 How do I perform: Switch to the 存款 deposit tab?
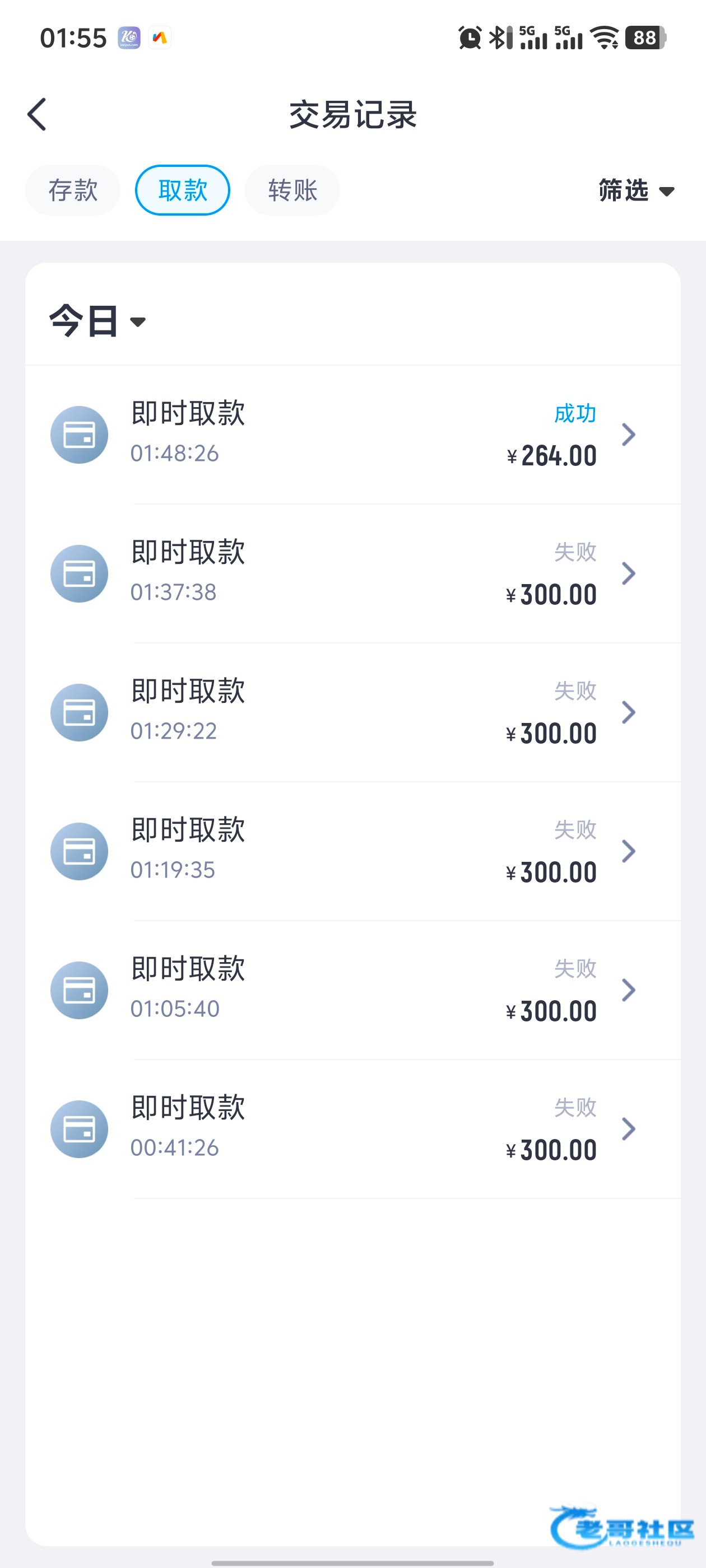tap(73, 190)
